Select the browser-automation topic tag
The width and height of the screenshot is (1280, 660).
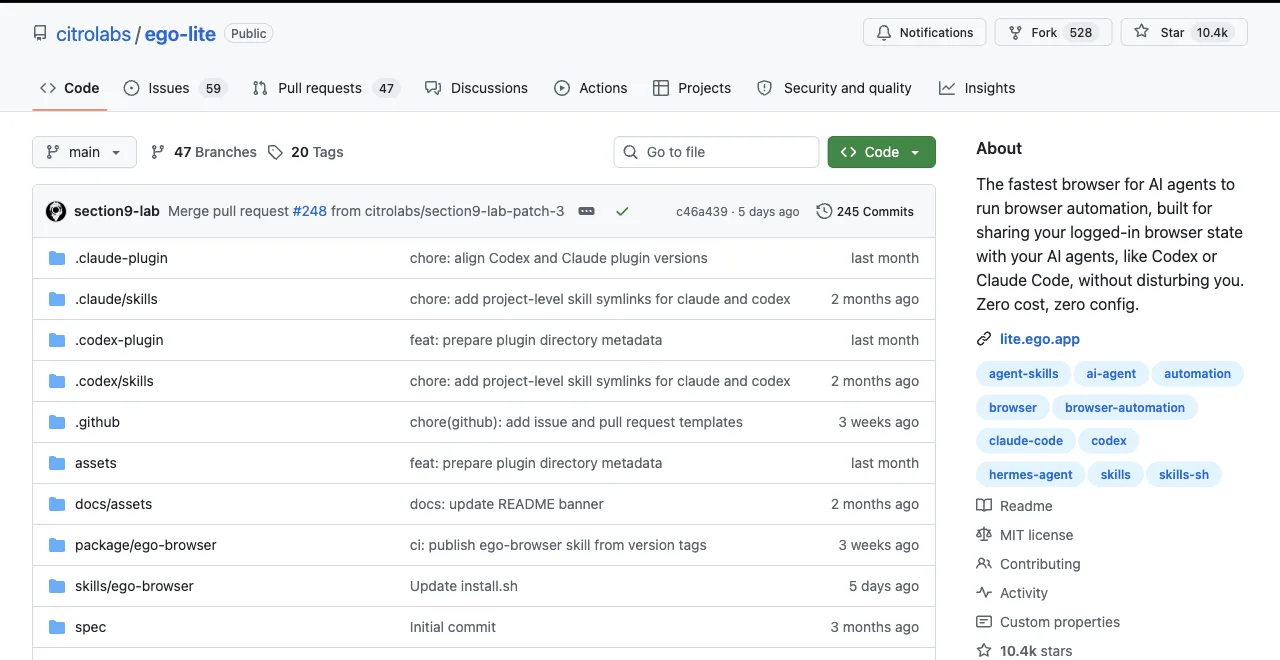point(1125,407)
